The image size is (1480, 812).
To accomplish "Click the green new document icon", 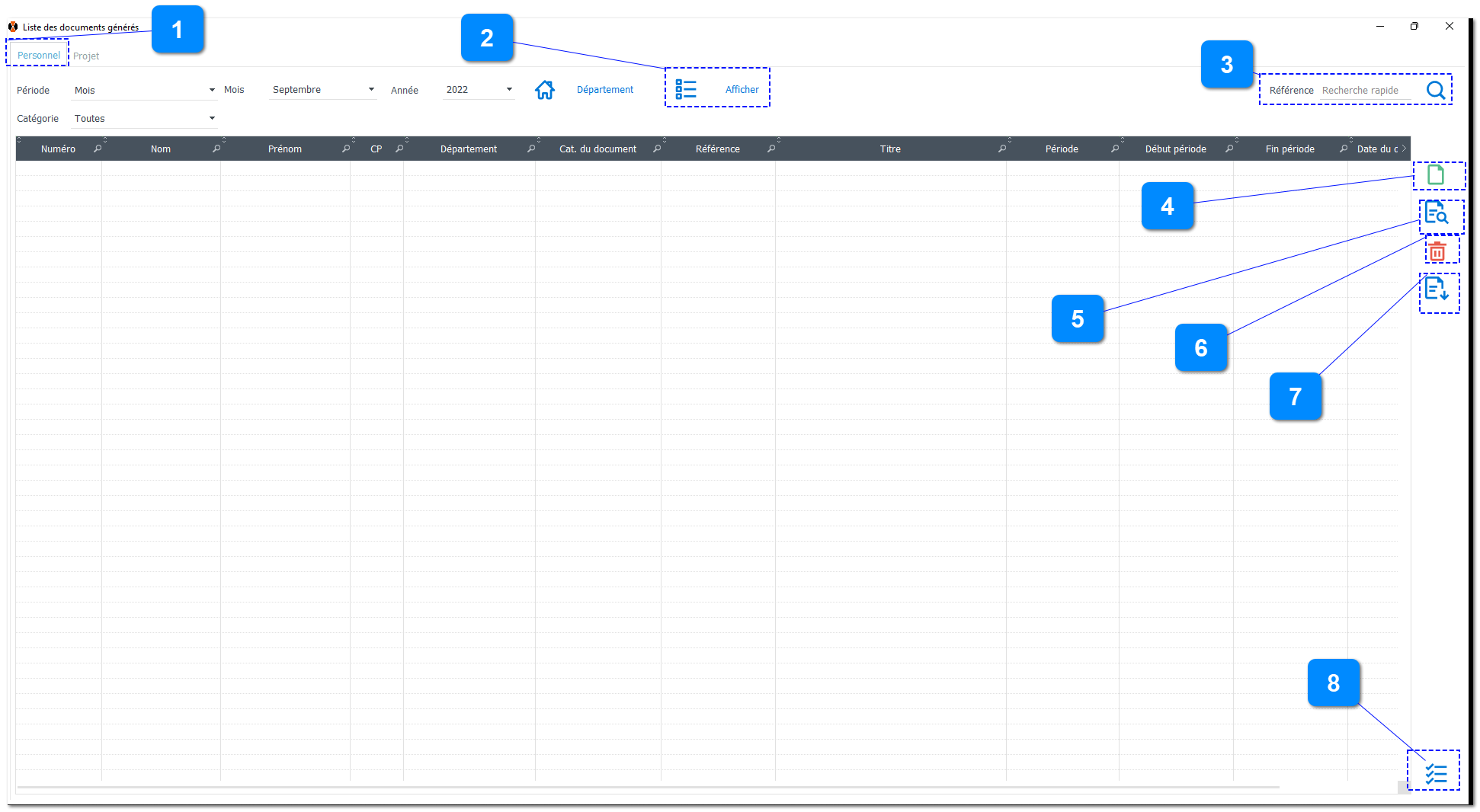I will (1435, 175).
